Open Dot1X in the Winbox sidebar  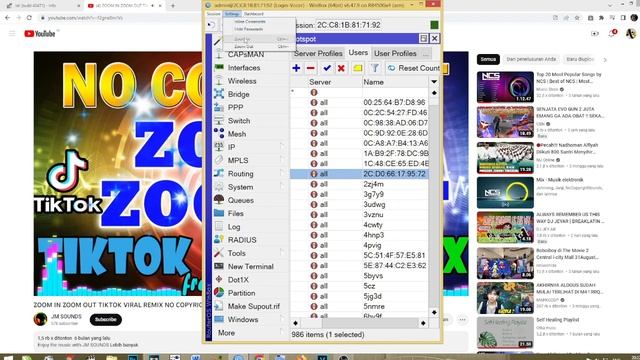(238, 280)
